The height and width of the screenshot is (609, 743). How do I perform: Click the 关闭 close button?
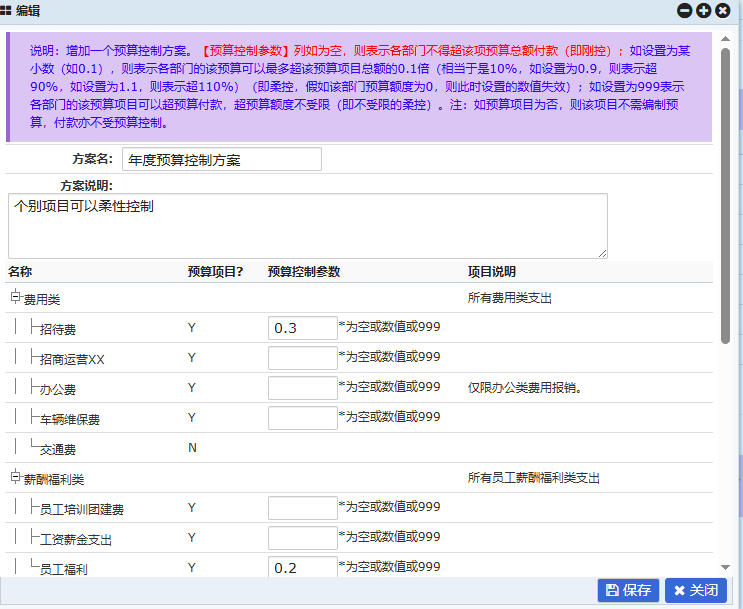(694, 590)
